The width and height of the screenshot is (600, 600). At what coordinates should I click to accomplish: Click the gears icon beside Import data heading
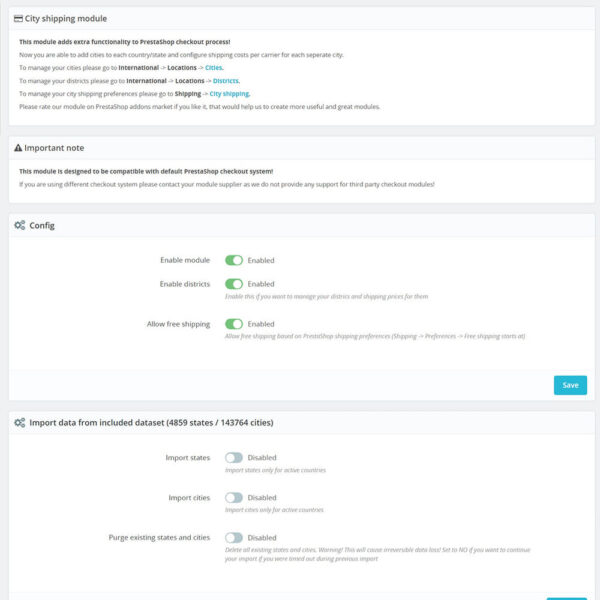tap(19, 423)
